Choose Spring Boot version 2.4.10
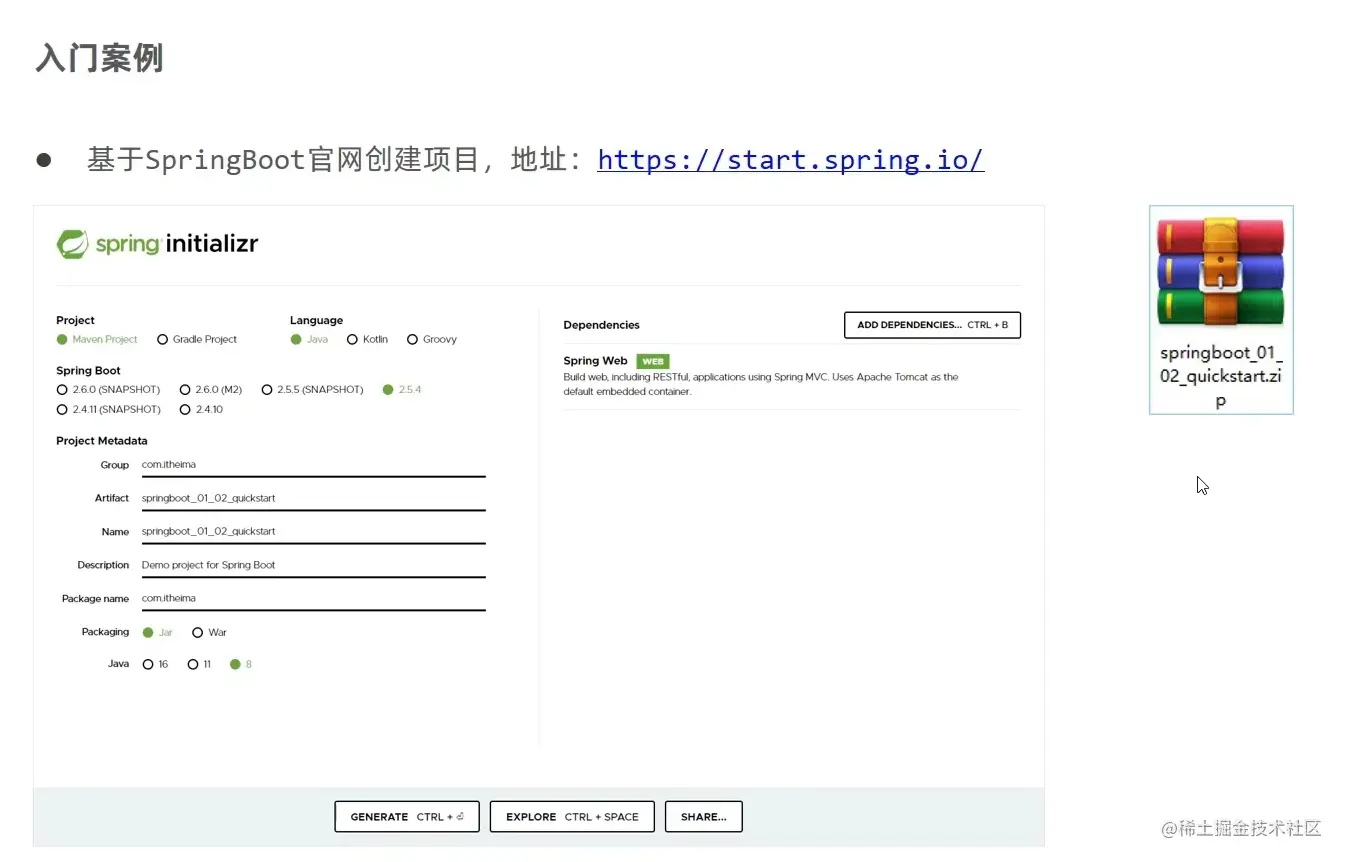This screenshot has width=1345, height=862. 185,409
